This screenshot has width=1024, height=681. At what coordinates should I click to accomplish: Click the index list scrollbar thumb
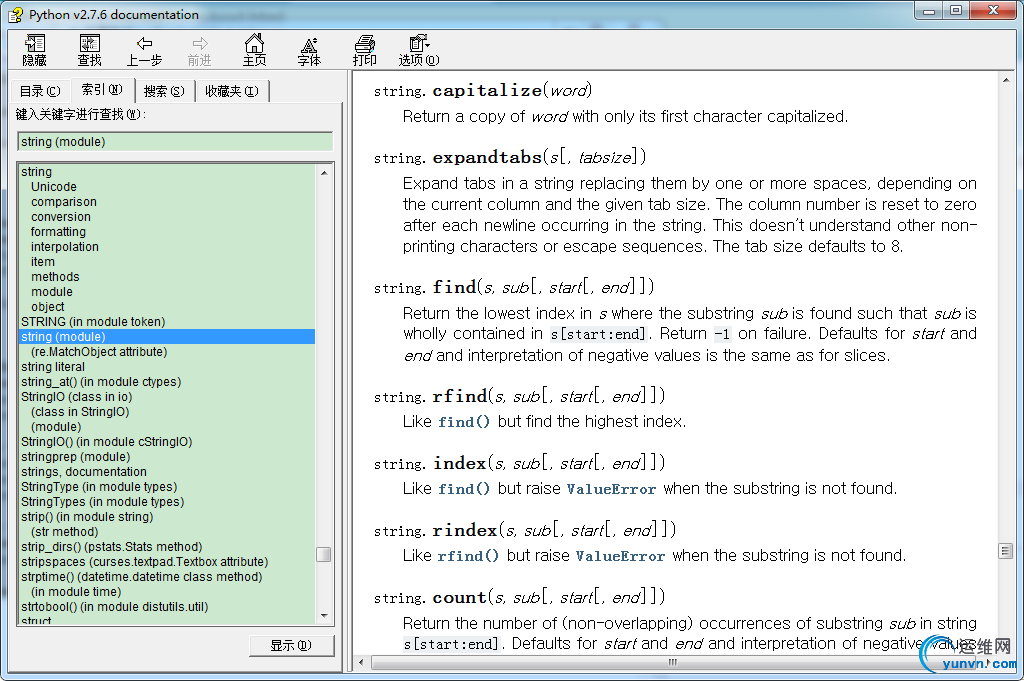tap(324, 554)
